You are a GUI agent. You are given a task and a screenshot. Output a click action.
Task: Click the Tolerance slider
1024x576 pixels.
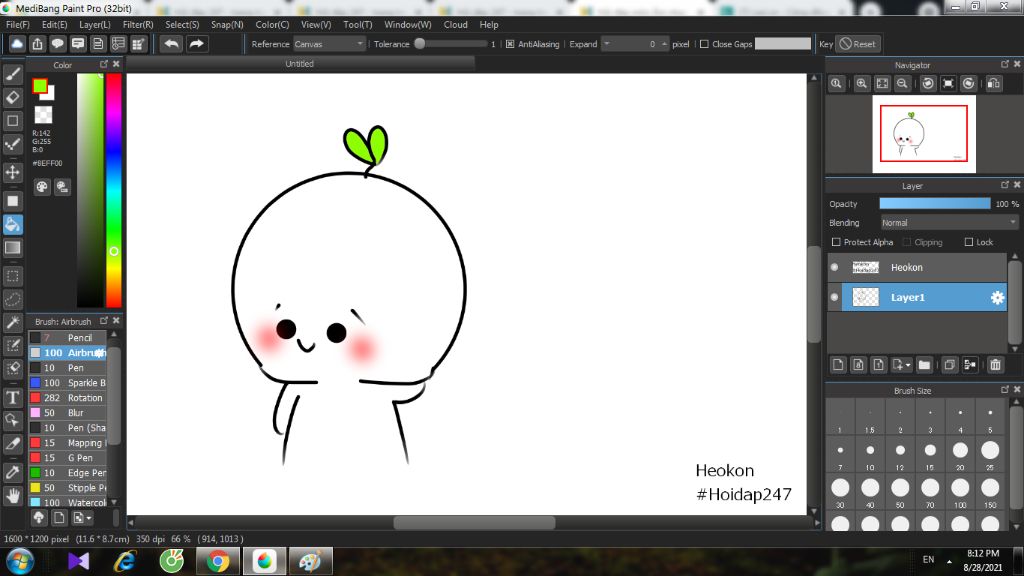point(451,44)
